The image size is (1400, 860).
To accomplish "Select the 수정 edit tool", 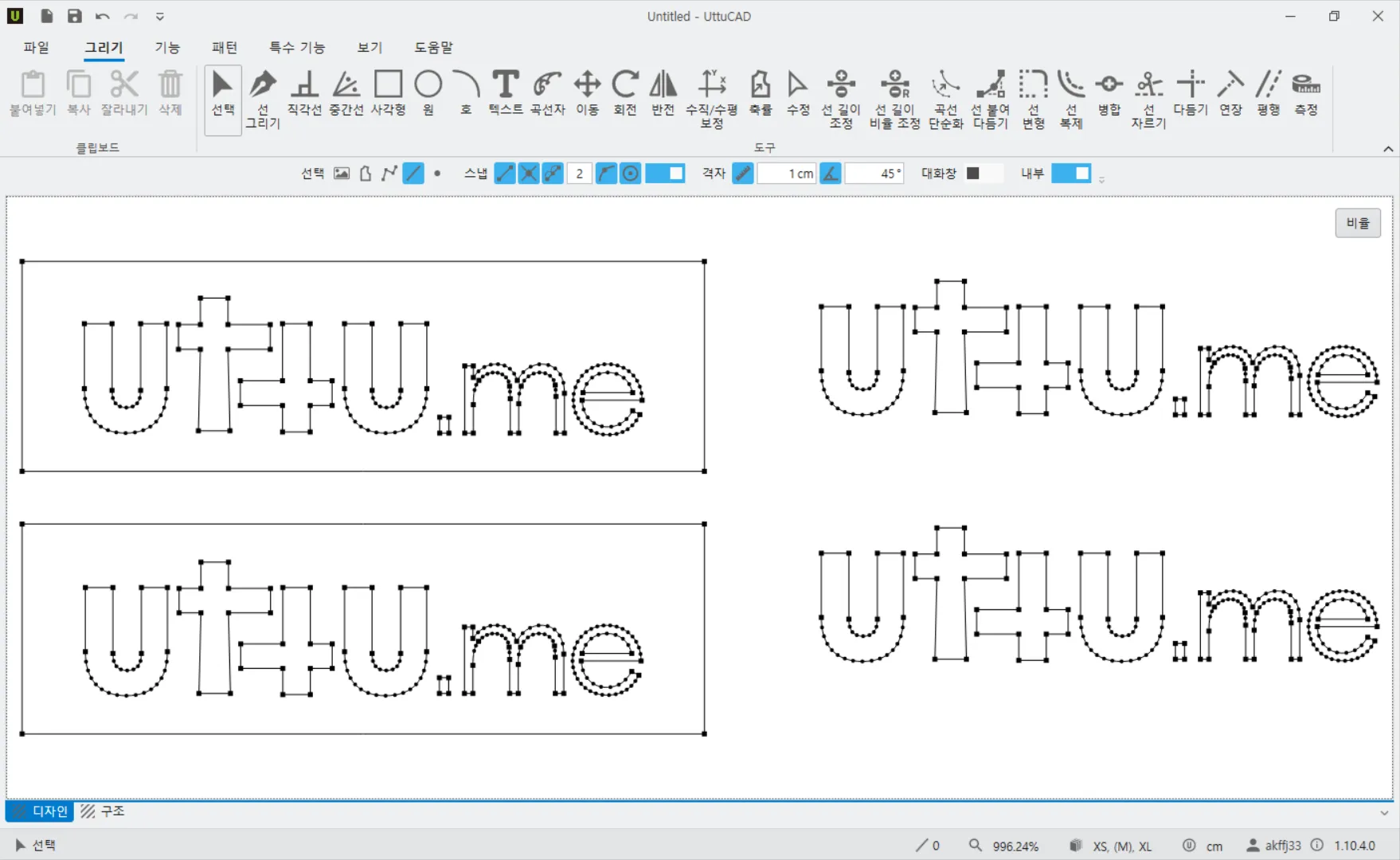I will (x=798, y=94).
